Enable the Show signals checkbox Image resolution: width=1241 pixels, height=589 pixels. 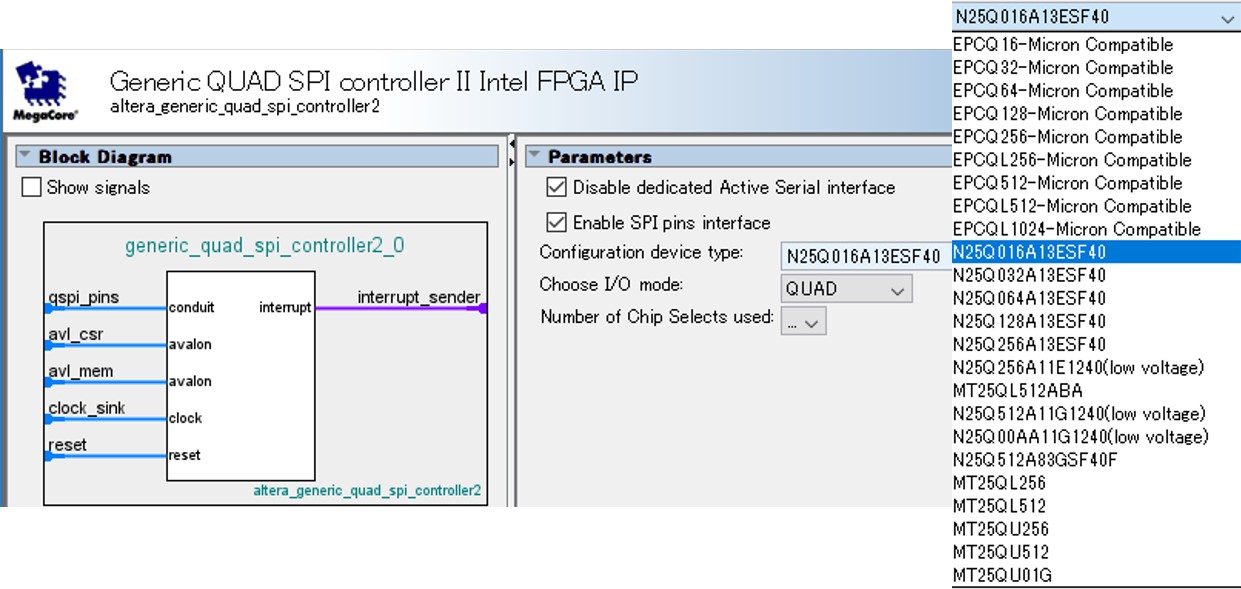tap(32, 187)
